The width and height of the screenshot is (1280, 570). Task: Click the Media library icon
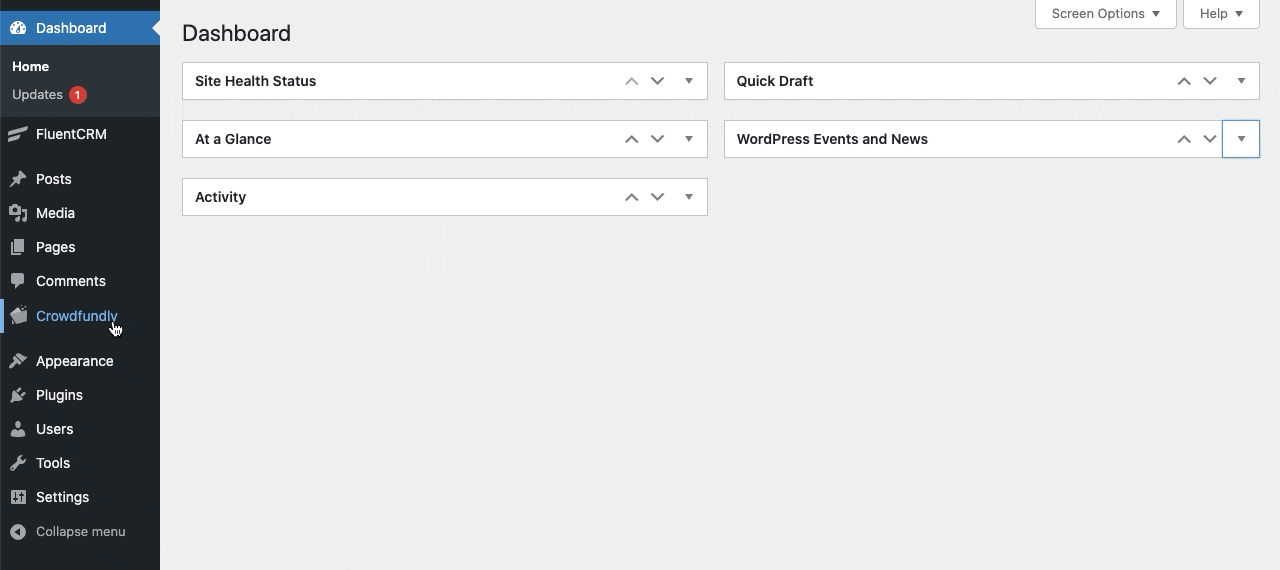pos(18,213)
